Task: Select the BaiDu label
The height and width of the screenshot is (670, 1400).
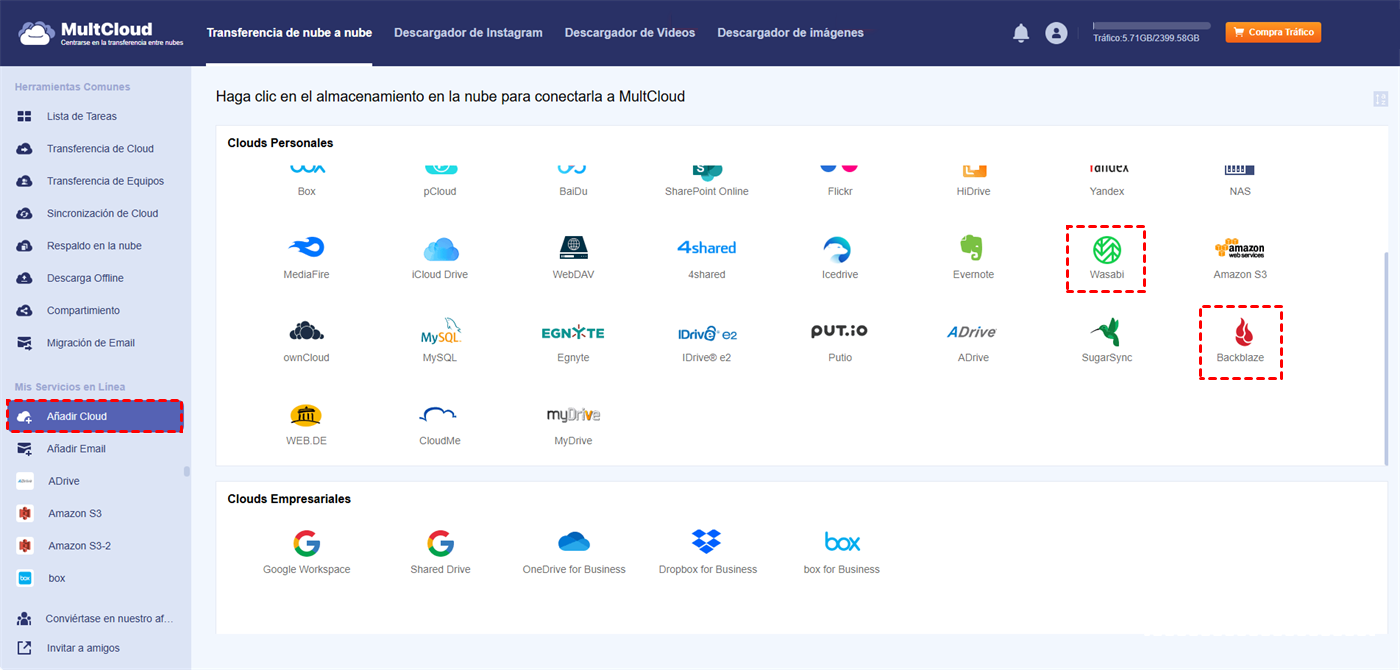Action: click(x=573, y=191)
